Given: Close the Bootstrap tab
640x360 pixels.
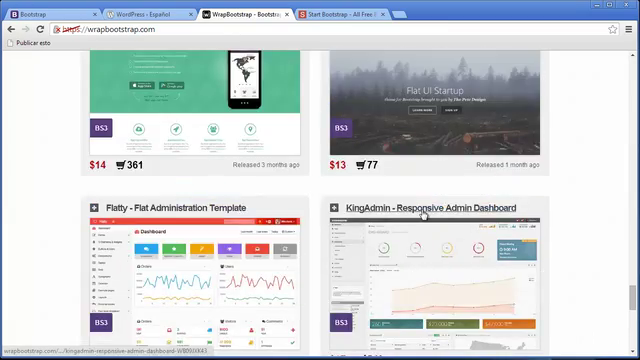Looking at the screenshot, I should point(95,14).
